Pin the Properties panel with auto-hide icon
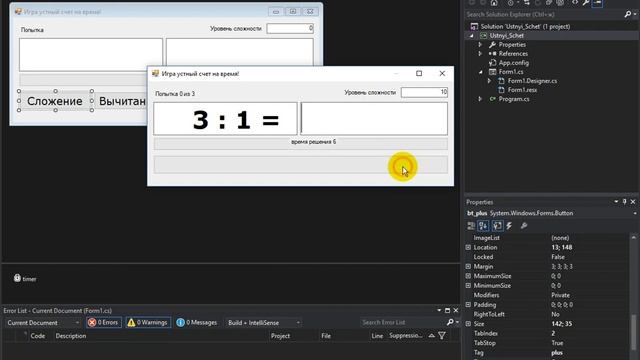The height and width of the screenshot is (360, 640). pos(624,202)
